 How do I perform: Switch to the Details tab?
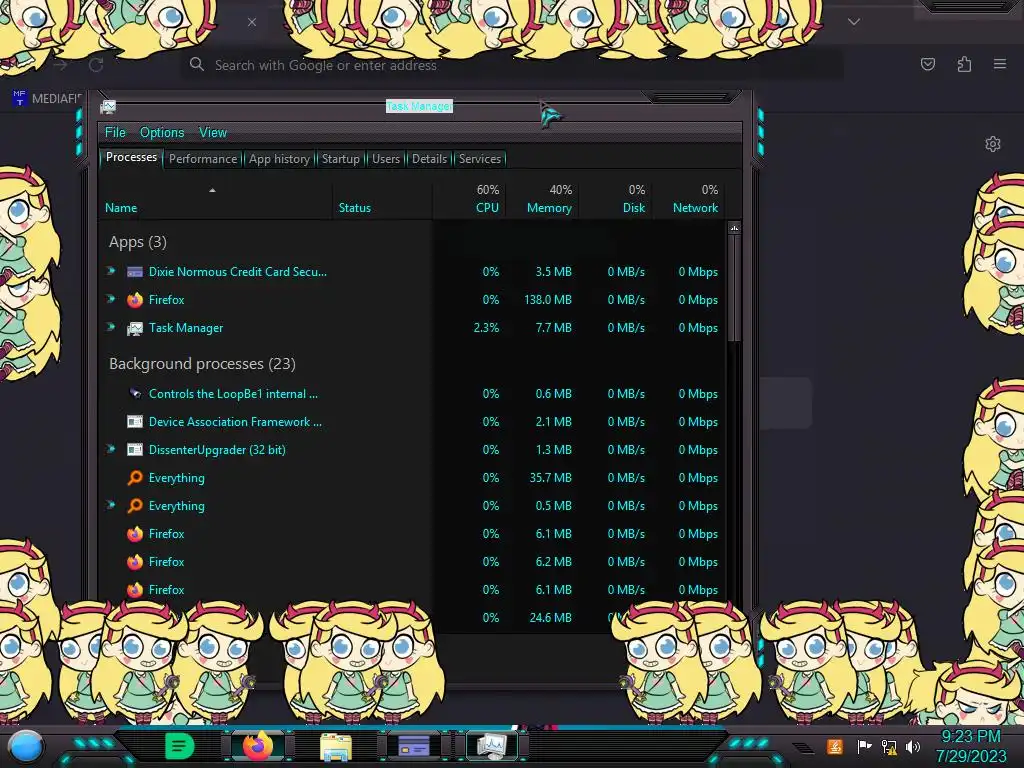click(x=429, y=159)
